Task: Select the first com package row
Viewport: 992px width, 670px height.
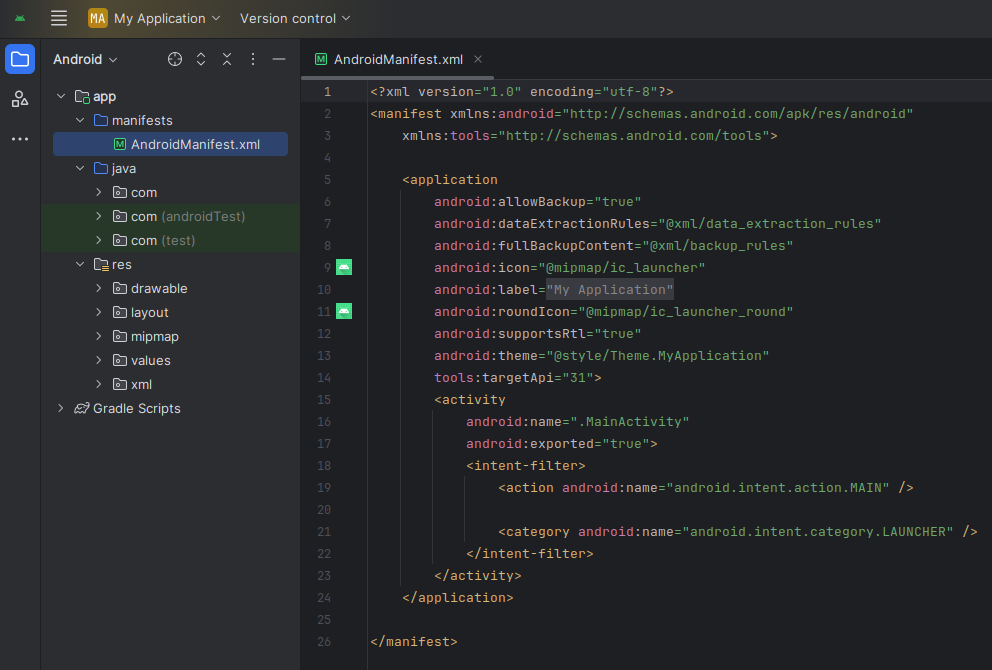Action: pos(170,192)
